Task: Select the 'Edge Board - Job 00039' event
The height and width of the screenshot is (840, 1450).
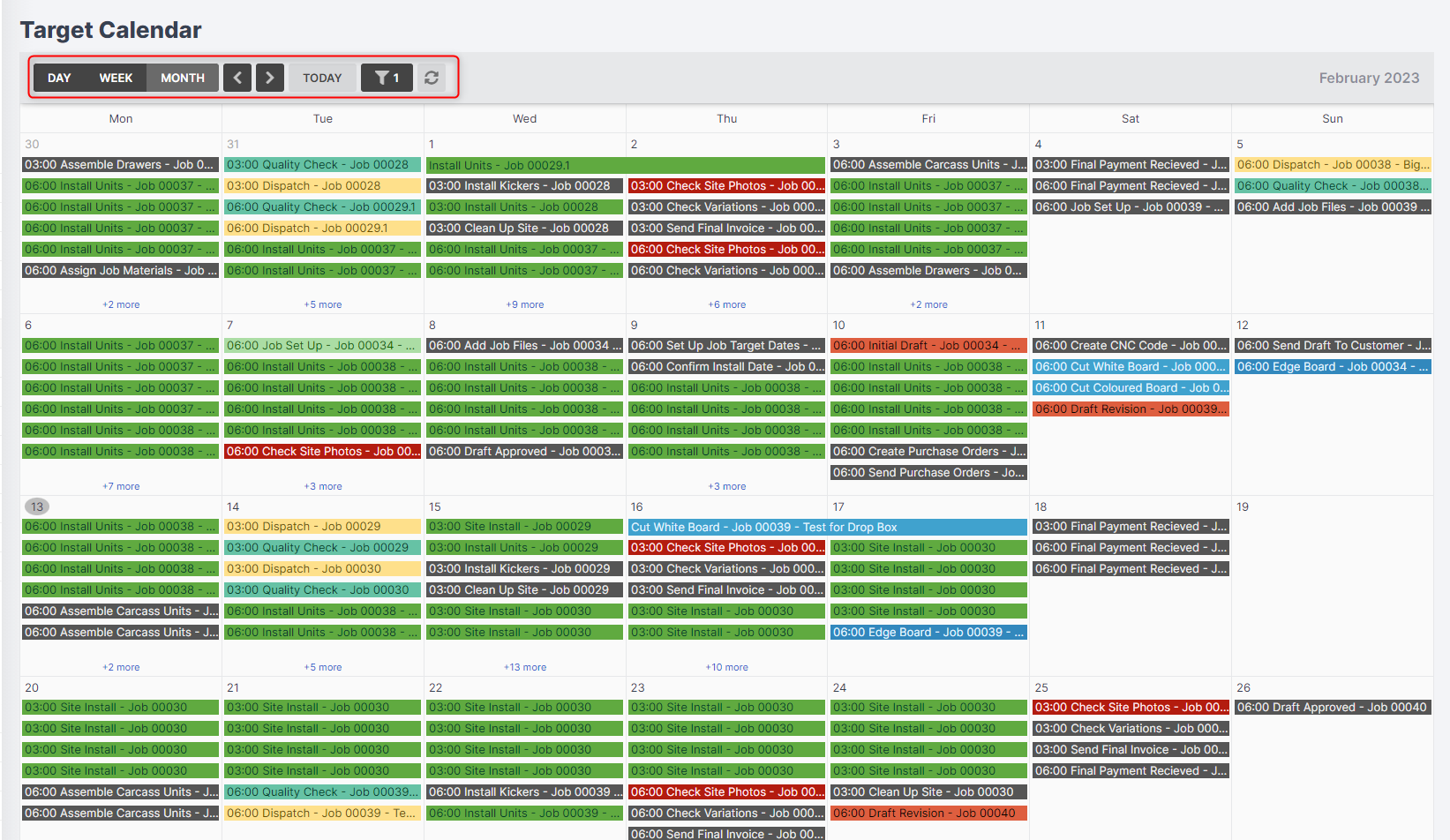Action: pos(928,632)
